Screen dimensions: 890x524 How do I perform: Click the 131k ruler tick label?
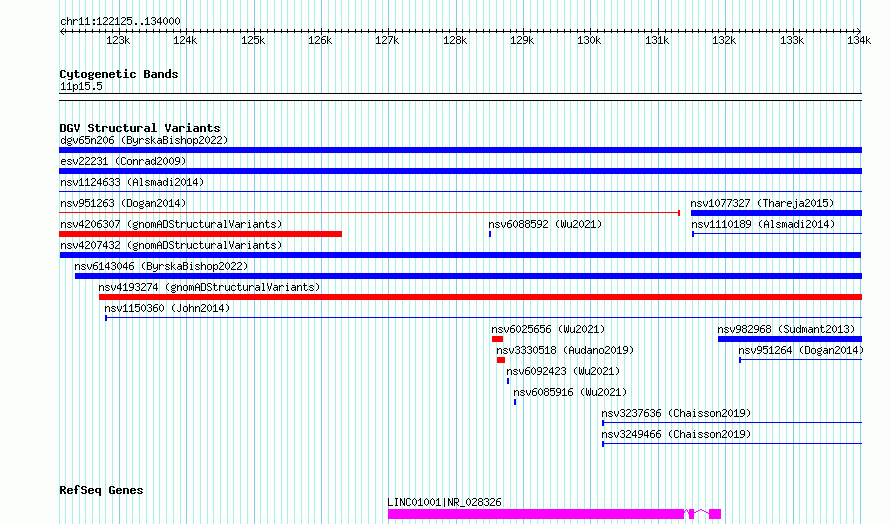(x=657, y=40)
